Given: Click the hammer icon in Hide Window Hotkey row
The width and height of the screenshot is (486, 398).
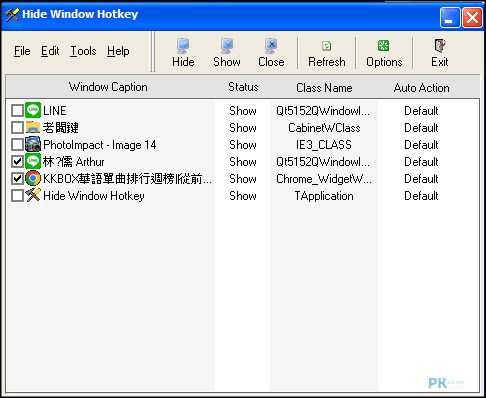Looking at the screenshot, I should point(33,195).
